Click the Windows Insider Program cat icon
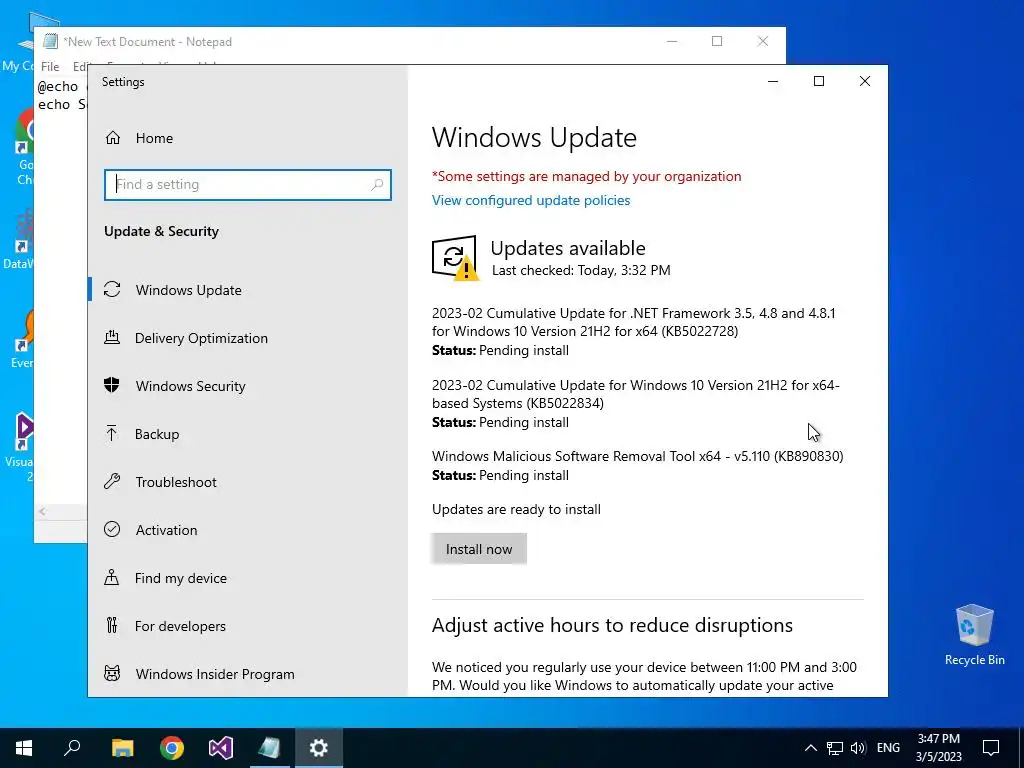Screen dimensions: 1024x768 click(x=112, y=673)
